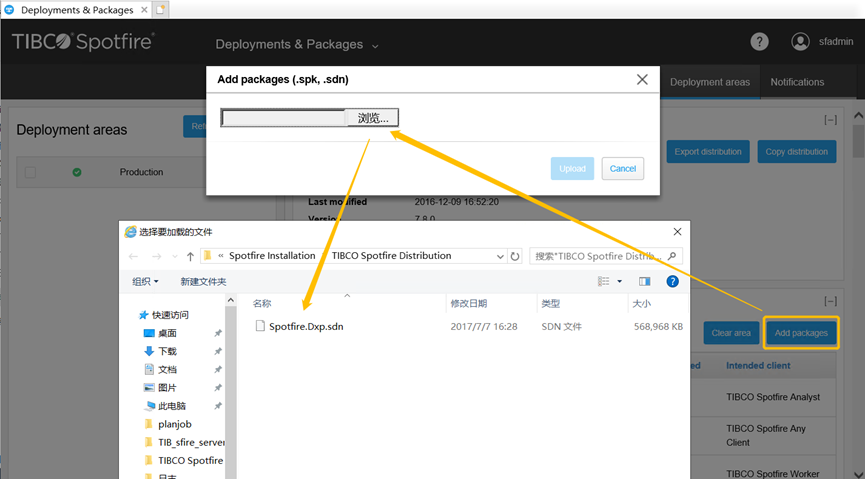Viewport: 865px width, 479px height.
Task: Click the TIBCO Spotfire logo
Action: pos(83,42)
